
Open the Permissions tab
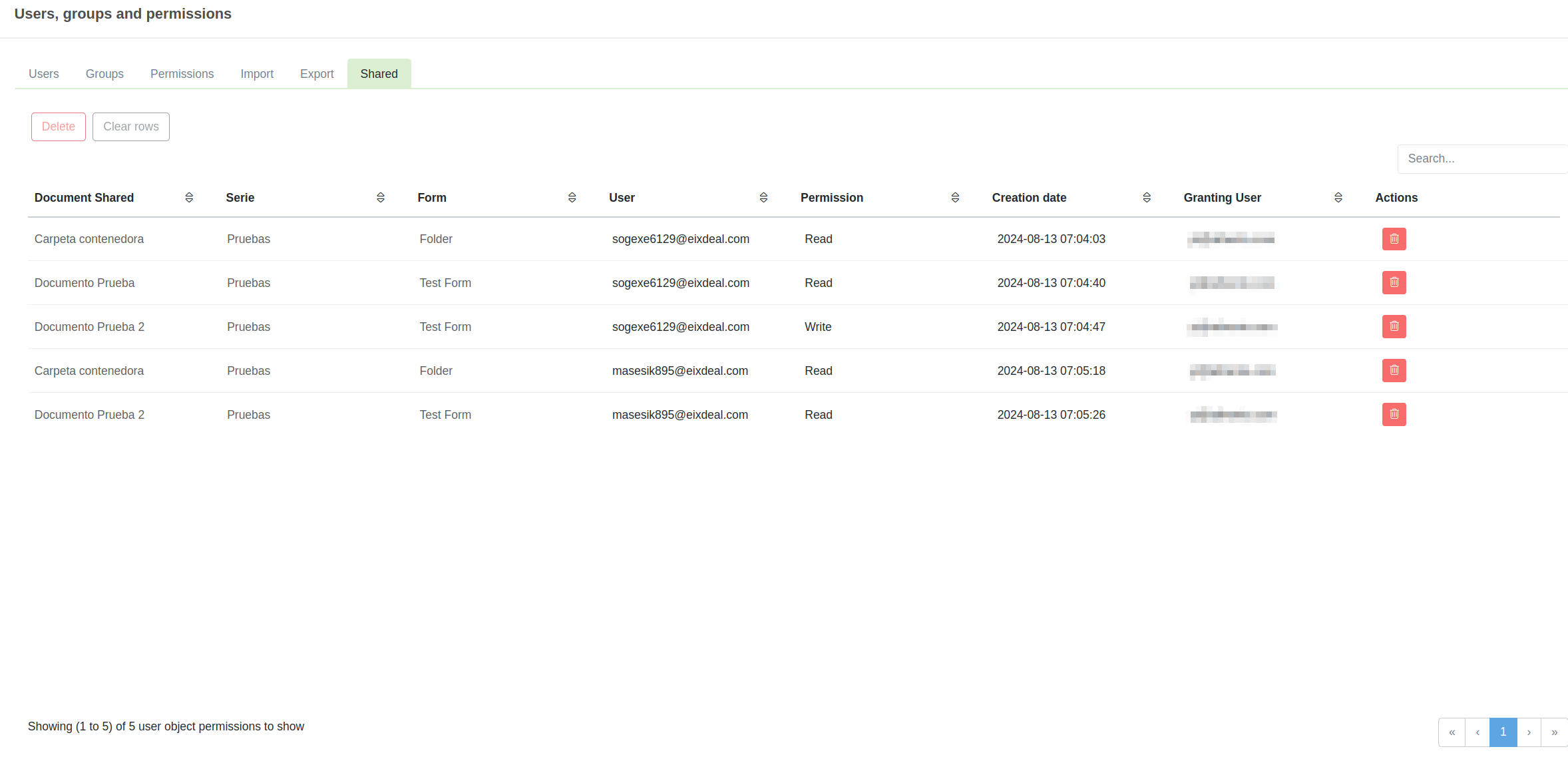[182, 74]
